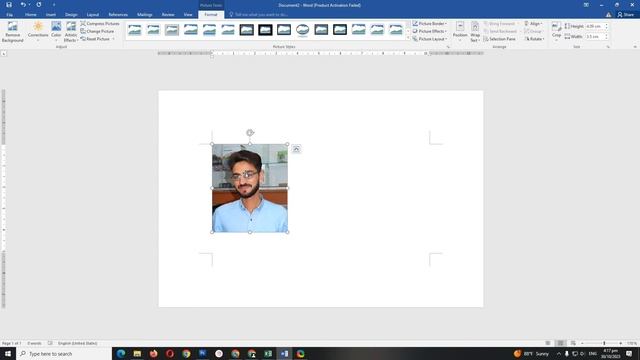640x360 pixels.
Task: Open the Size dialog launcher
Action: point(608,47)
